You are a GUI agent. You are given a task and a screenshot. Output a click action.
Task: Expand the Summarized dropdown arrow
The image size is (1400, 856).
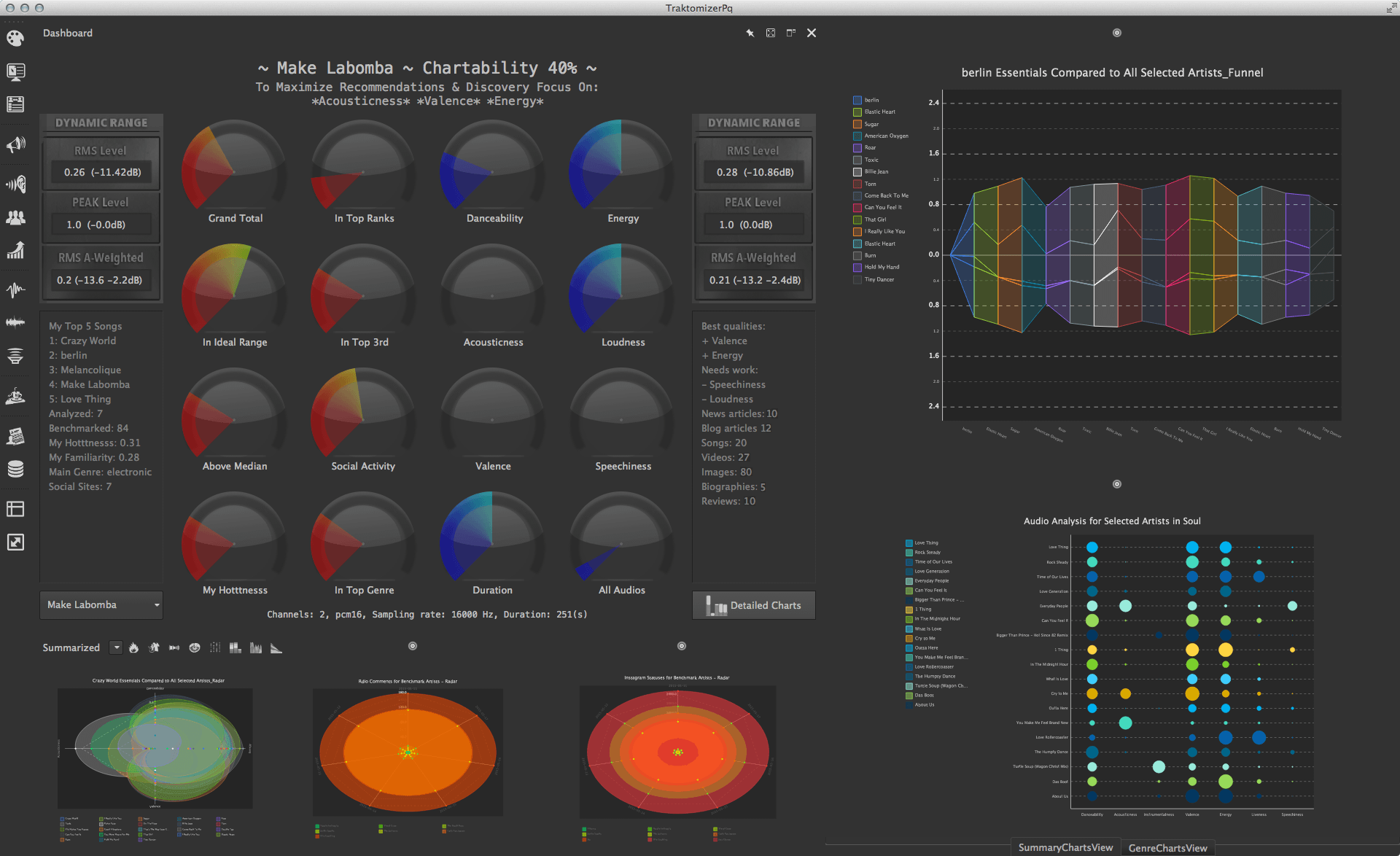pos(116,647)
